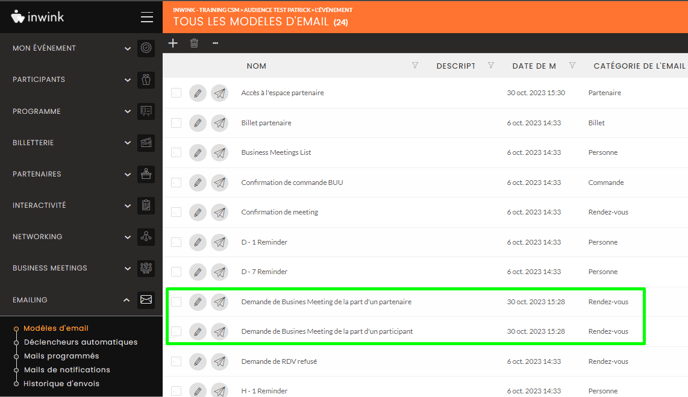Check the Business Meetings List row checkbox
The image size is (688, 397).
[x=176, y=153]
